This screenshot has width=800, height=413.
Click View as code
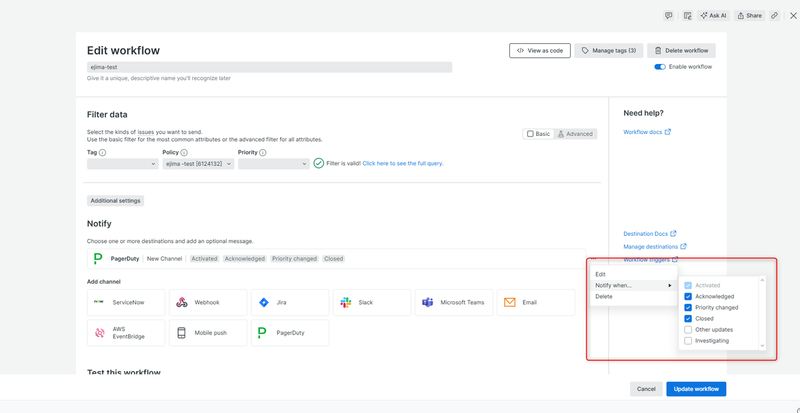point(540,51)
